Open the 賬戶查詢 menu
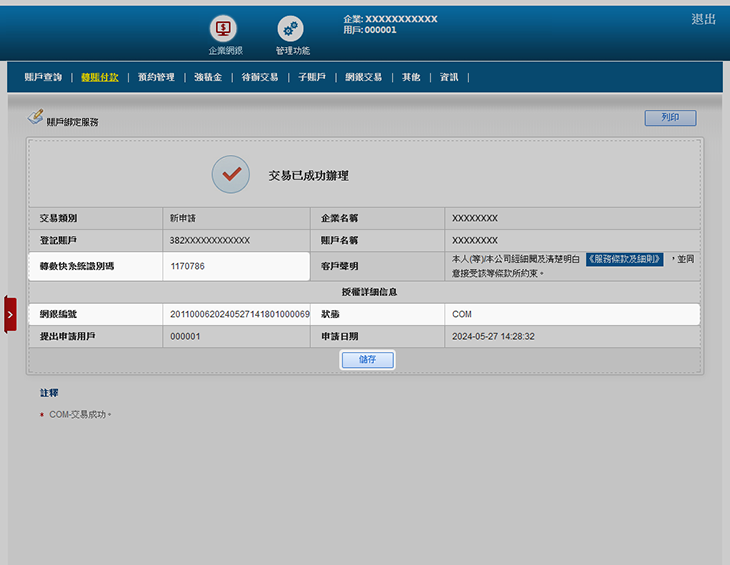The image size is (730, 565). tap(43, 77)
